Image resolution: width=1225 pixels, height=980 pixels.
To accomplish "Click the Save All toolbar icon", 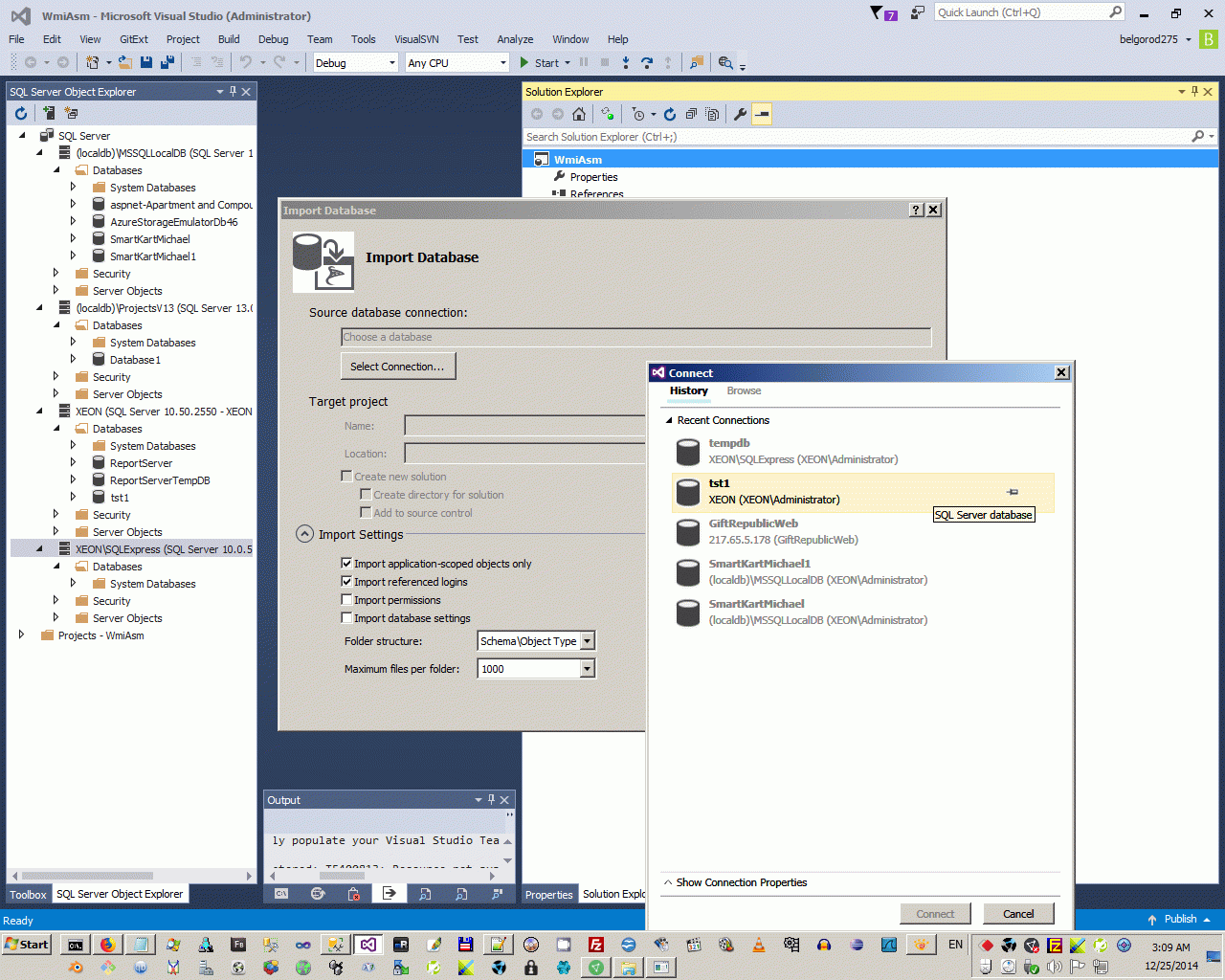I will (x=167, y=62).
